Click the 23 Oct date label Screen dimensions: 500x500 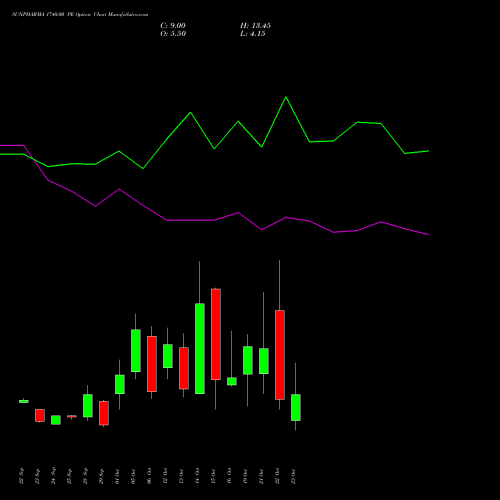(x=294, y=476)
